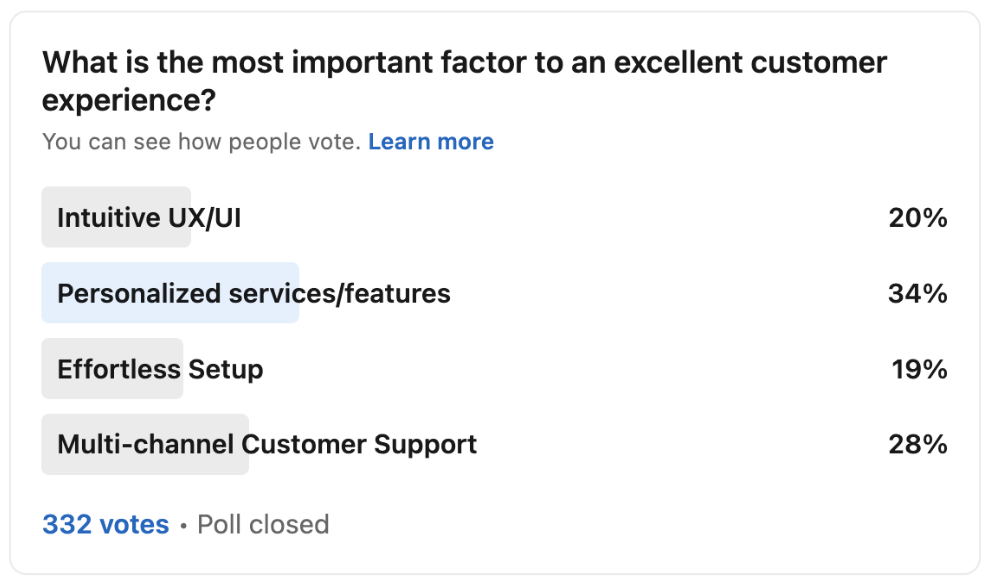Click the blue highlighted leading result bar
Image resolution: width=988 pixels, height=584 pixels.
[170, 293]
